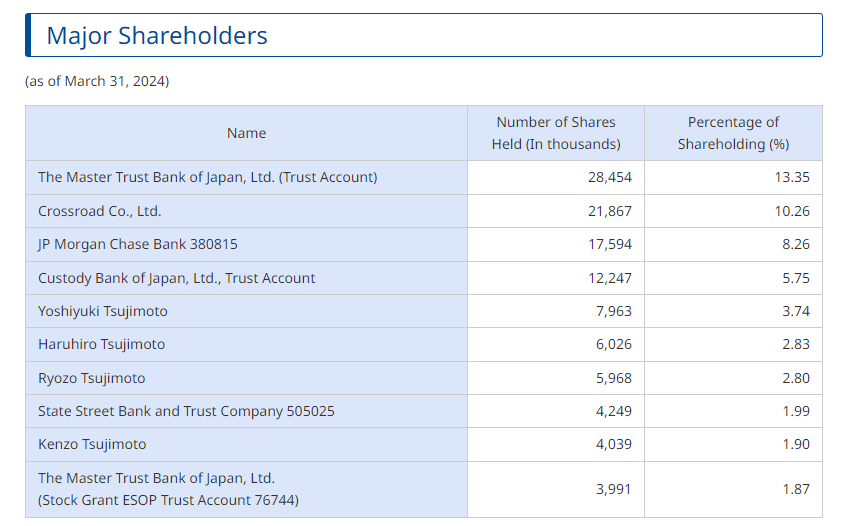Click the Number of Shares Held header

coord(556,133)
